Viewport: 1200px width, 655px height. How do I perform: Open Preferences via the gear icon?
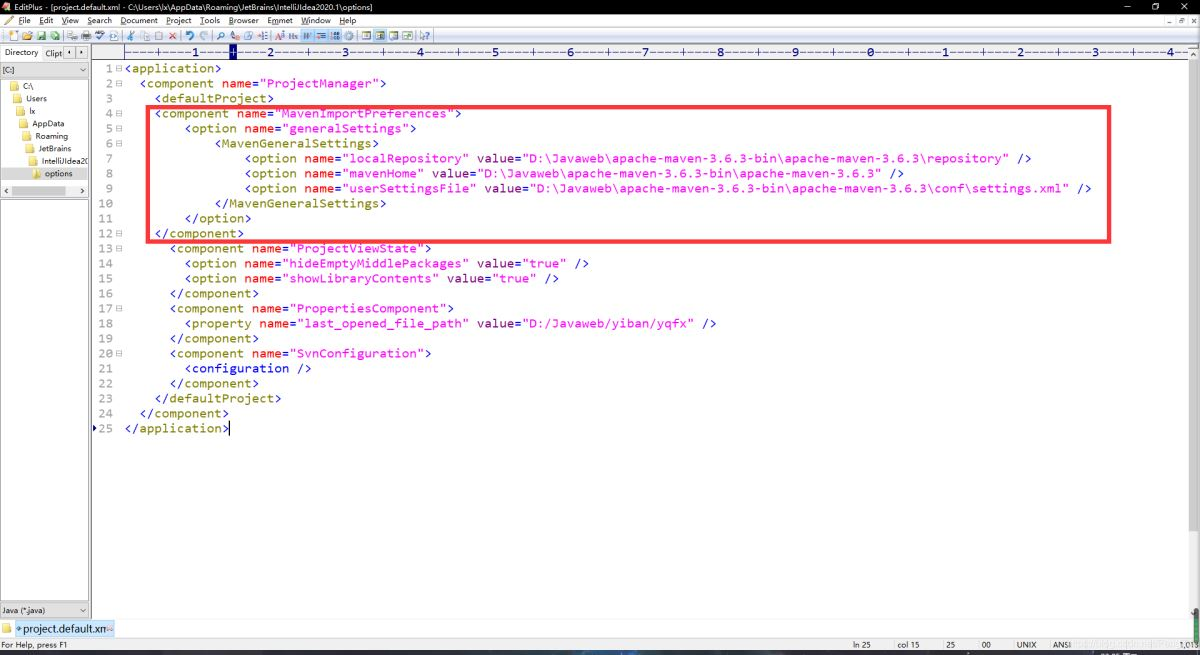pyautogui.click(x=349, y=36)
